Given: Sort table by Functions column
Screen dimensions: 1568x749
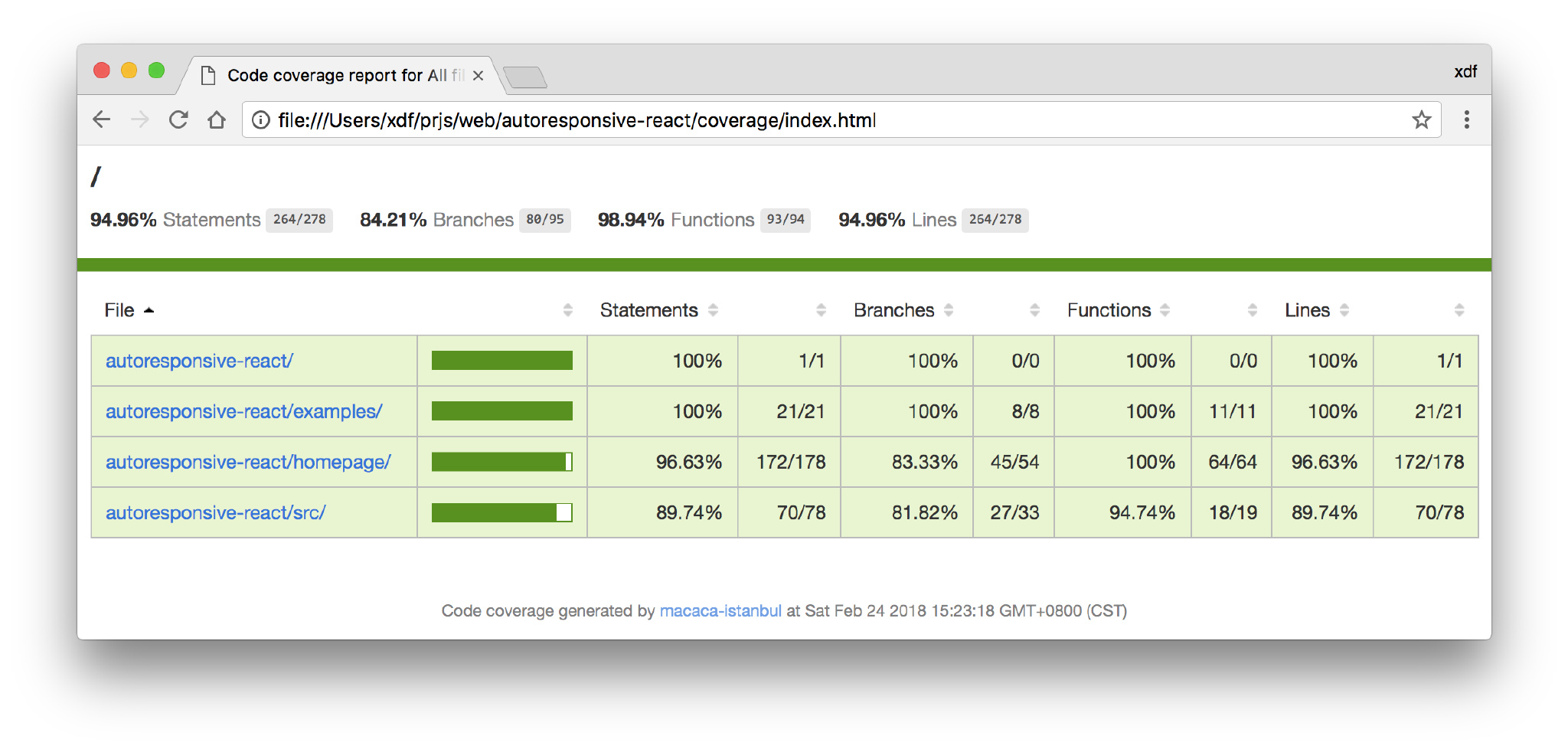Looking at the screenshot, I should [x=1109, y=310].
